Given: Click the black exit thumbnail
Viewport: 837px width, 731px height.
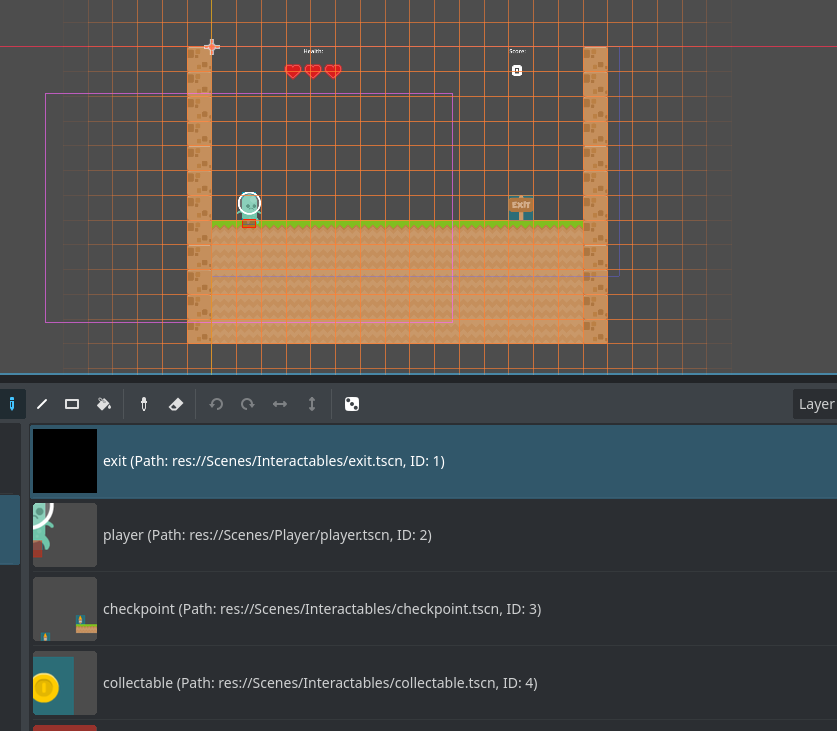Looking at the screenshot, I should 65,461.
